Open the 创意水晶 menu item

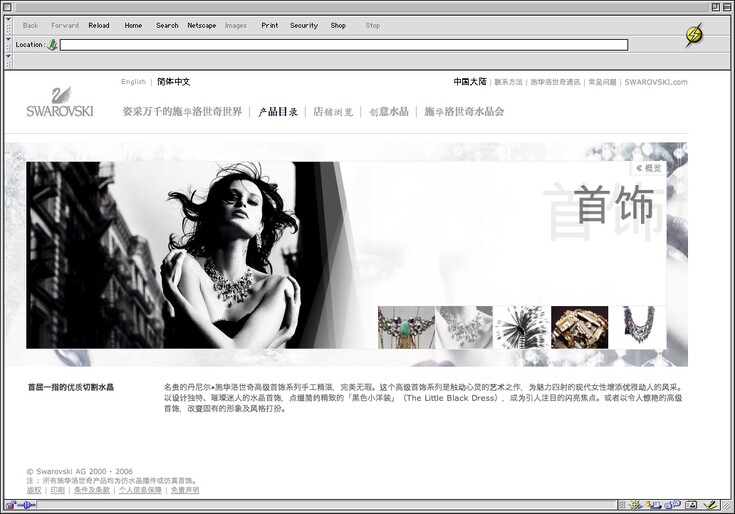tap(389, 112)
